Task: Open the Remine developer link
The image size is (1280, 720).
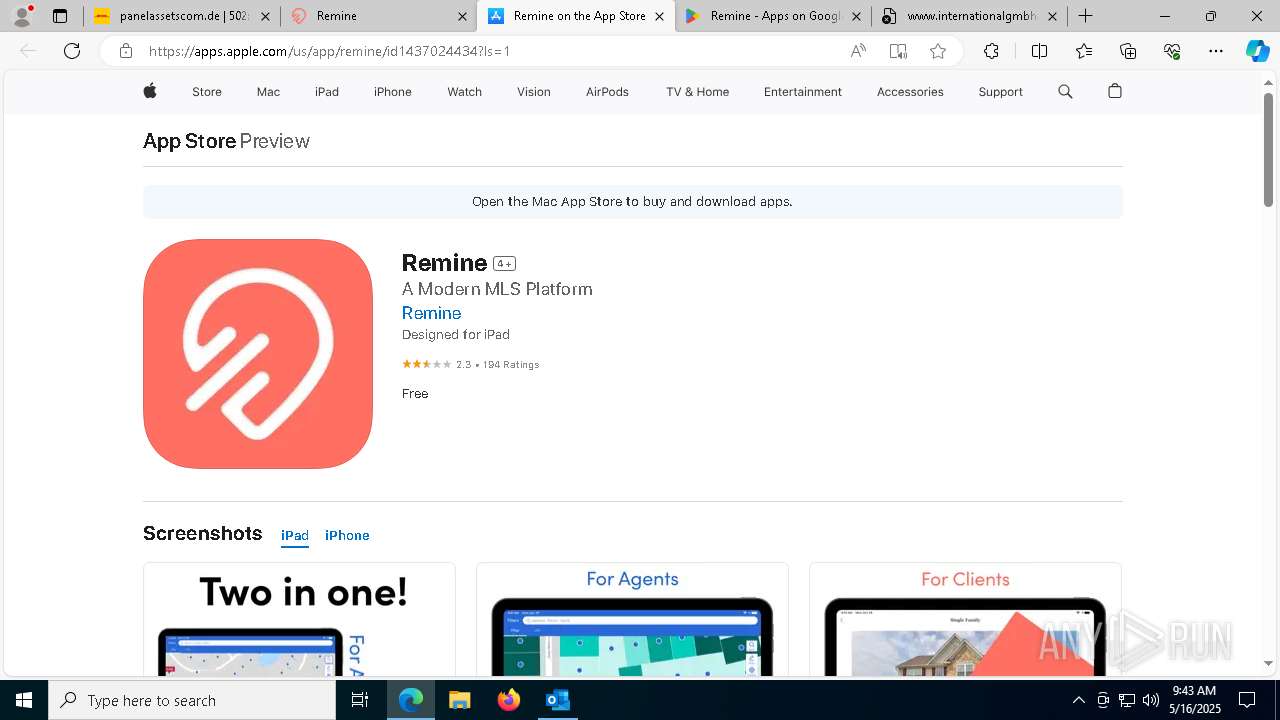Action: click(x=431, y=313)
